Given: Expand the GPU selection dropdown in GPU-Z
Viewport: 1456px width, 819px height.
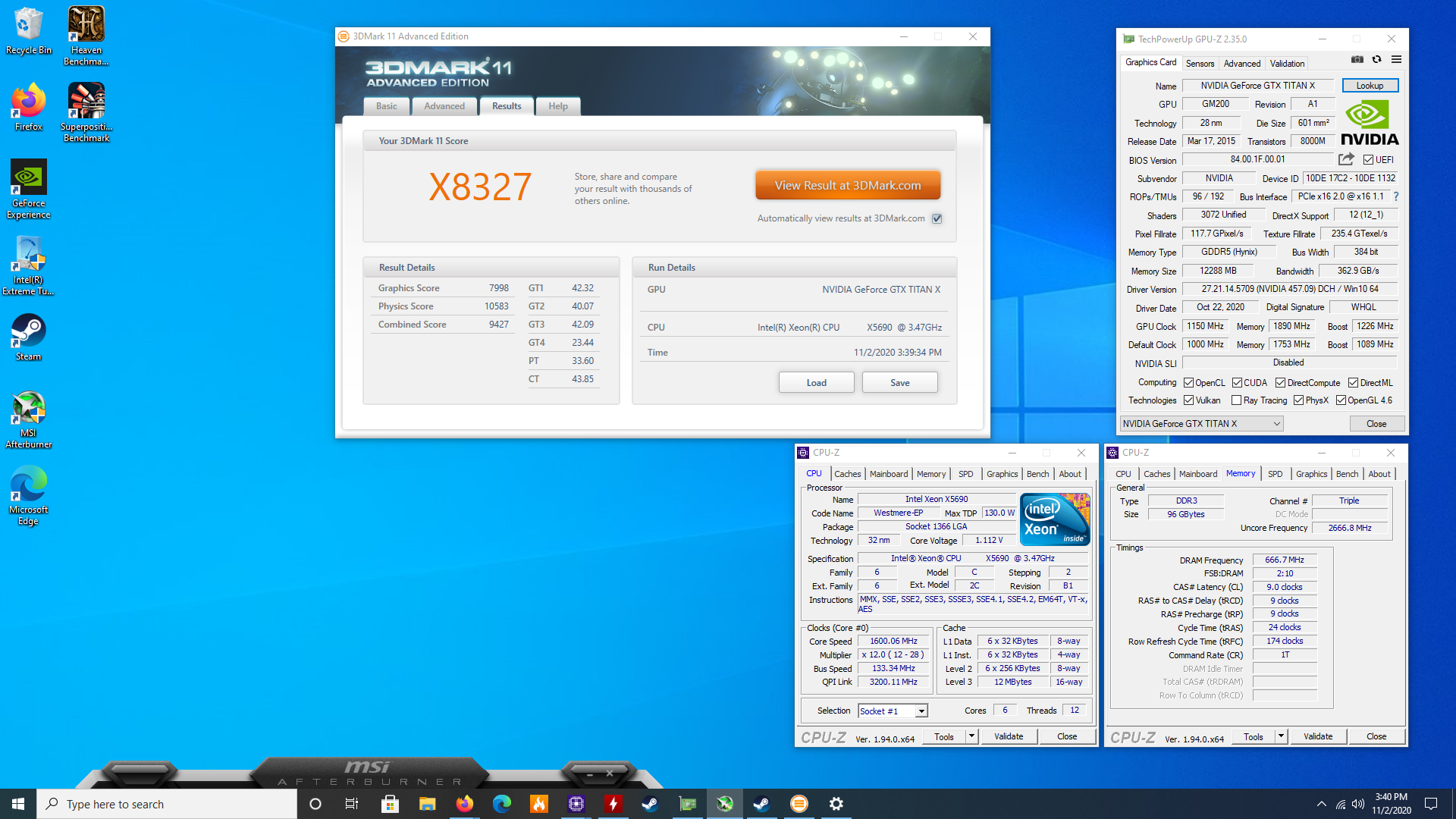Looking at the screenshot, I should (1202, 424).
